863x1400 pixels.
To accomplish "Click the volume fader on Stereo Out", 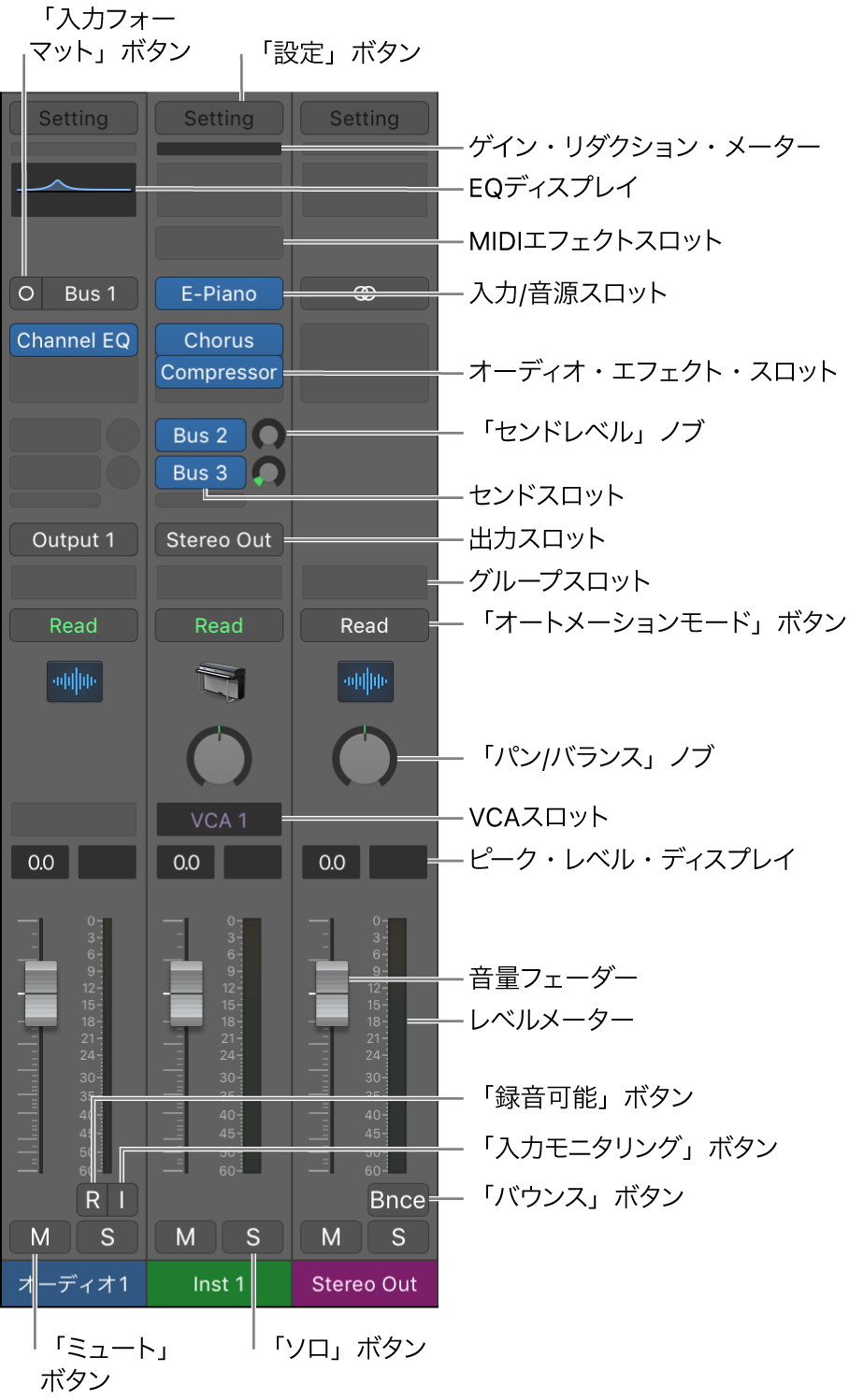I will [332, 993].
